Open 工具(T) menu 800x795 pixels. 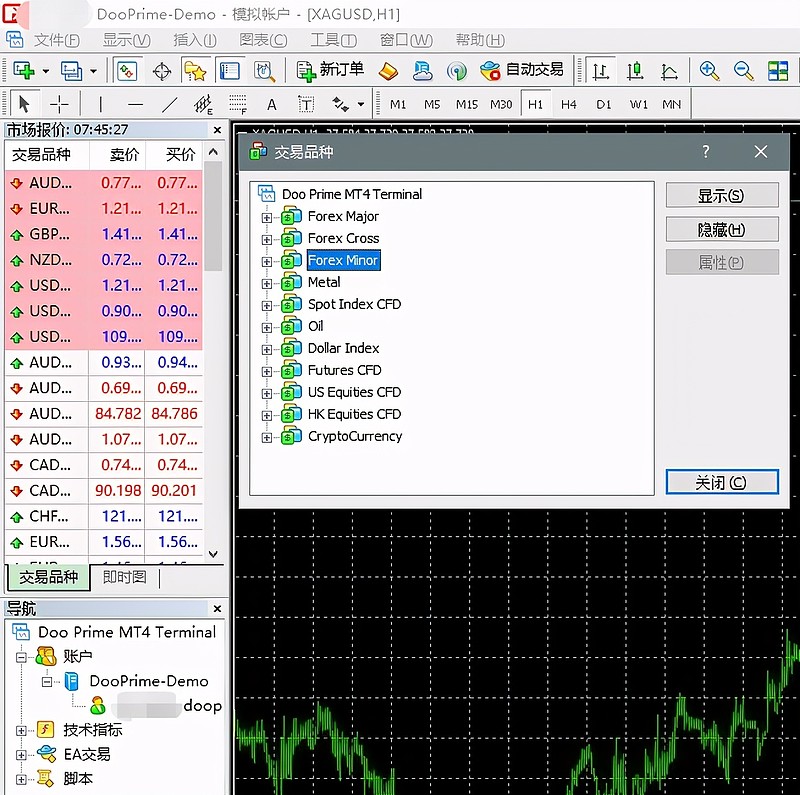click(333, 40)
